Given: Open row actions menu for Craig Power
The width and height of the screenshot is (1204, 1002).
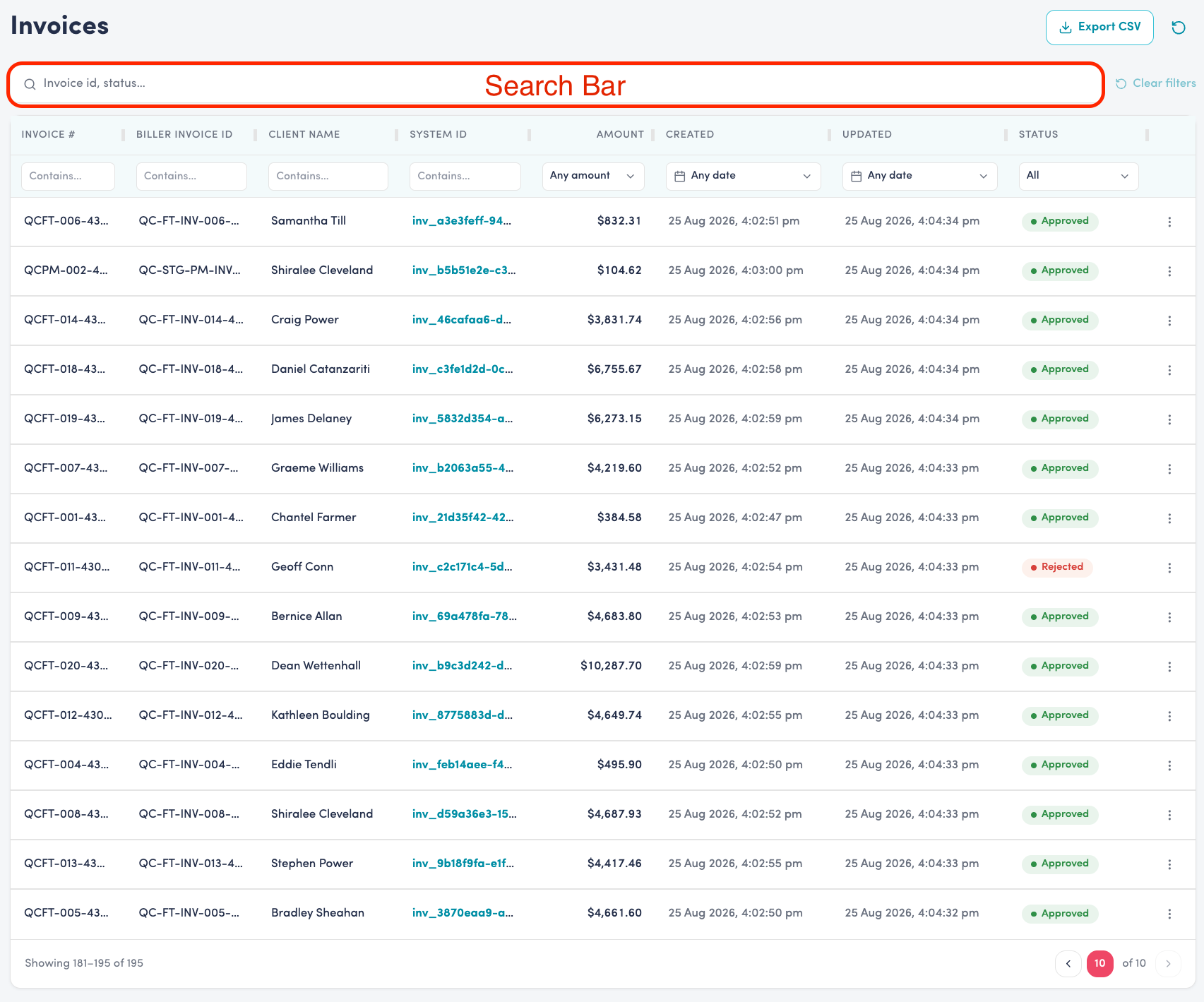Looking at the screenshot, I should click(1169, 321).
